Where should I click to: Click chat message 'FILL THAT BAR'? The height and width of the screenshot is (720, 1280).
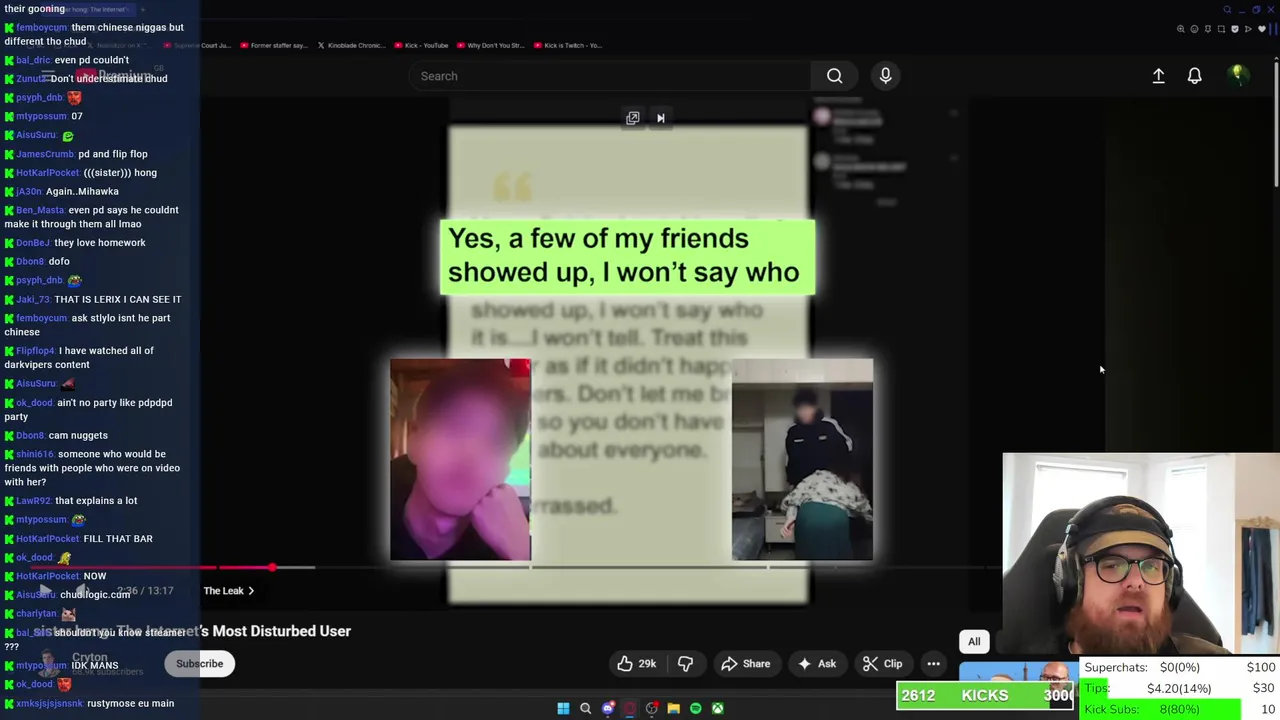click(x=118, y=538)
